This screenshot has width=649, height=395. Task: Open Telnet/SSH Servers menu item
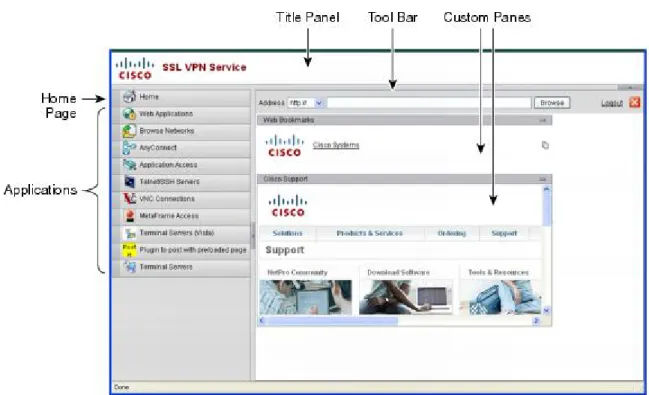(181, 182)
